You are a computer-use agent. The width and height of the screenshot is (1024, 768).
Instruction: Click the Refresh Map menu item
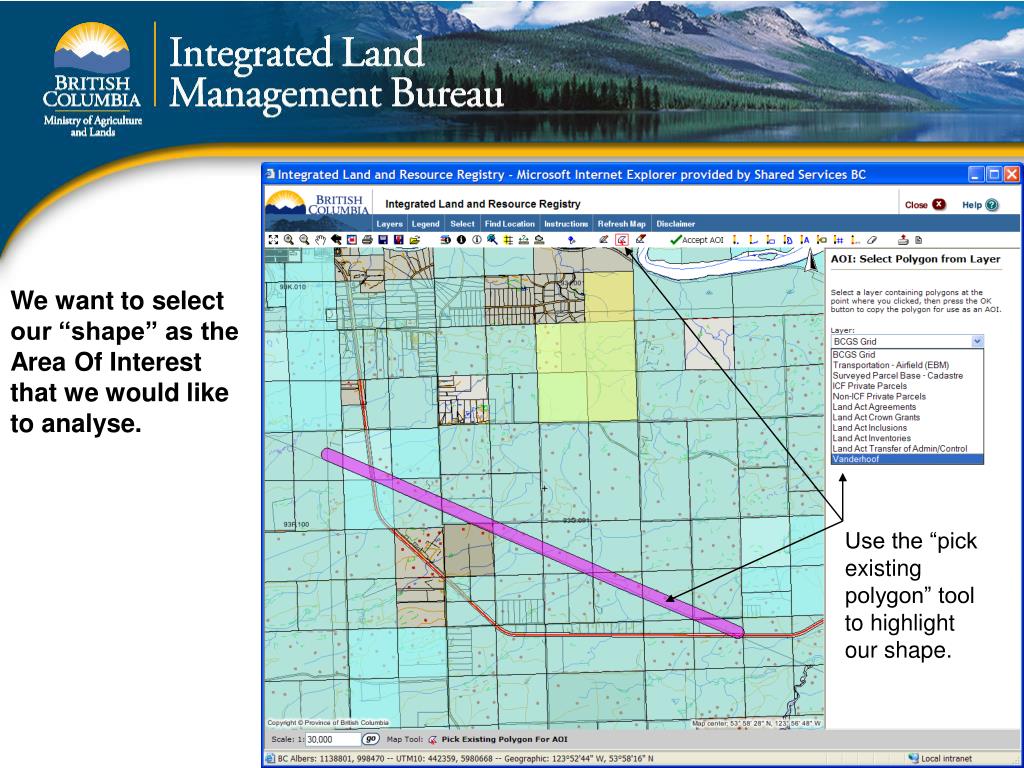(621, 224)
